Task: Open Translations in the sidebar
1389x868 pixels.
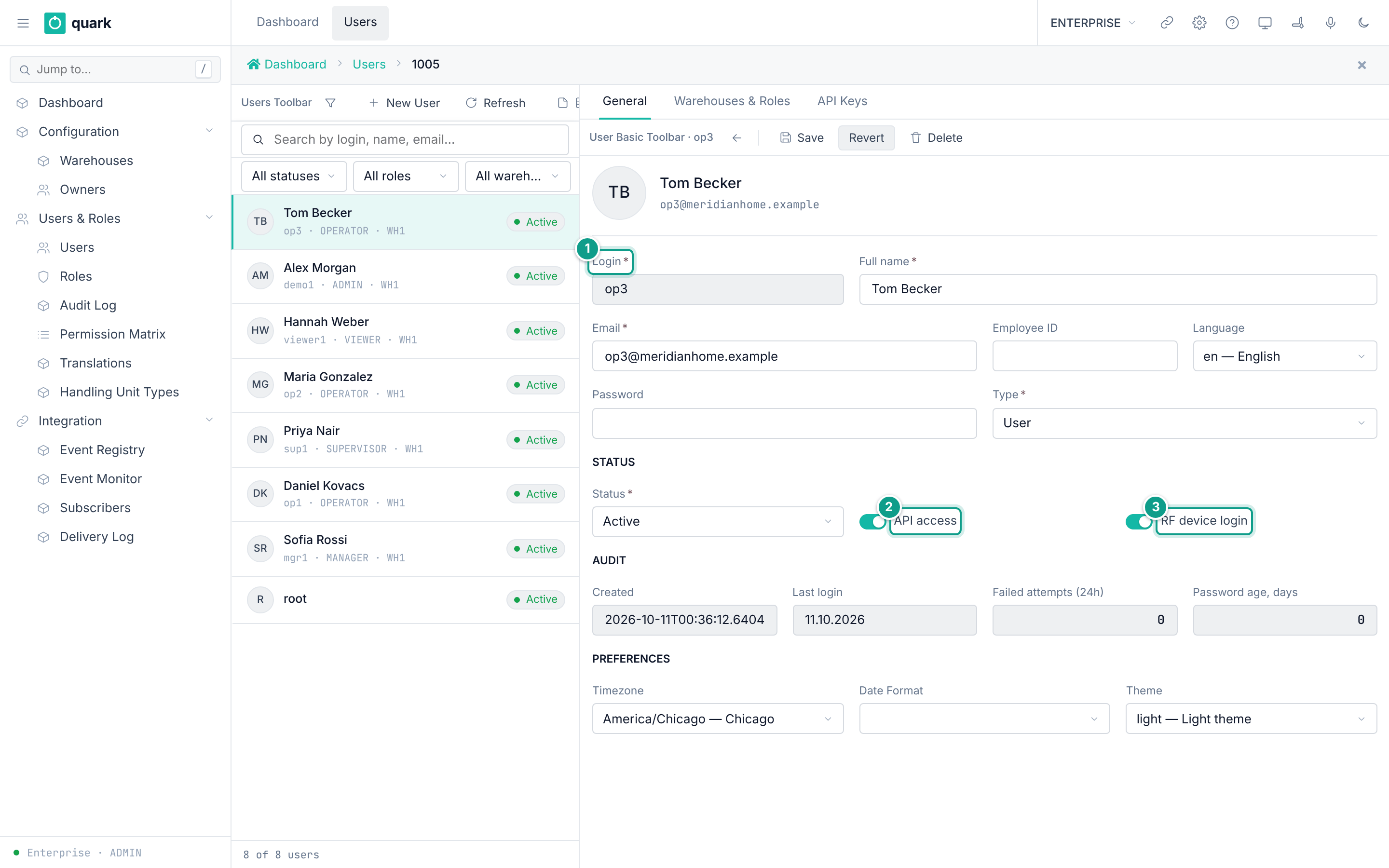Action: (x=95, y=364)
